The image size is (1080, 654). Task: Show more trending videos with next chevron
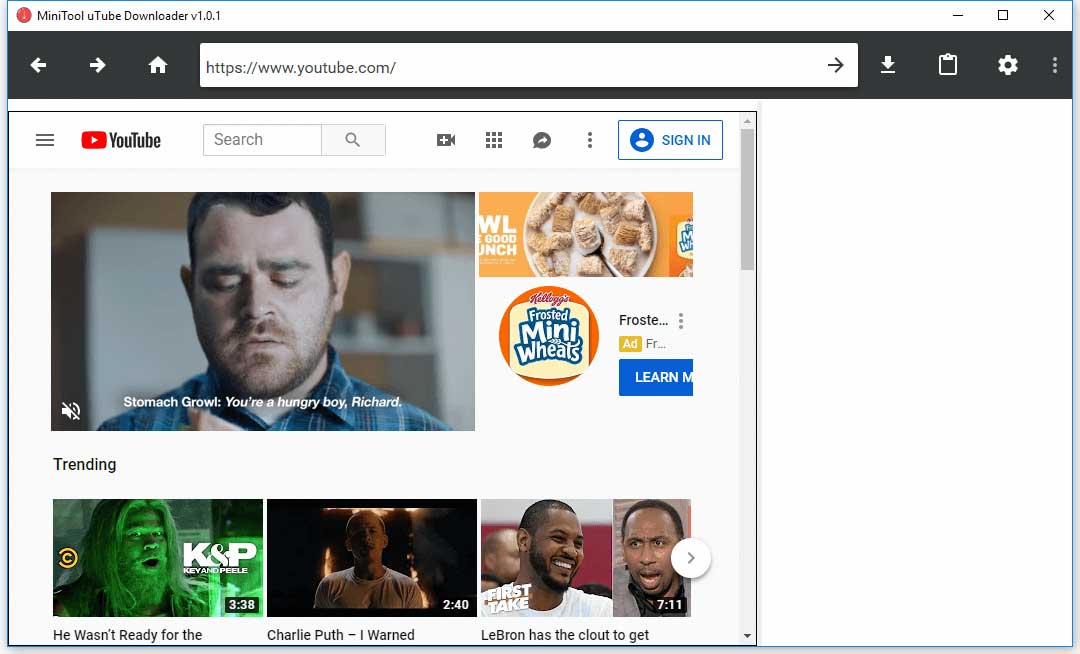click(691, 559)
